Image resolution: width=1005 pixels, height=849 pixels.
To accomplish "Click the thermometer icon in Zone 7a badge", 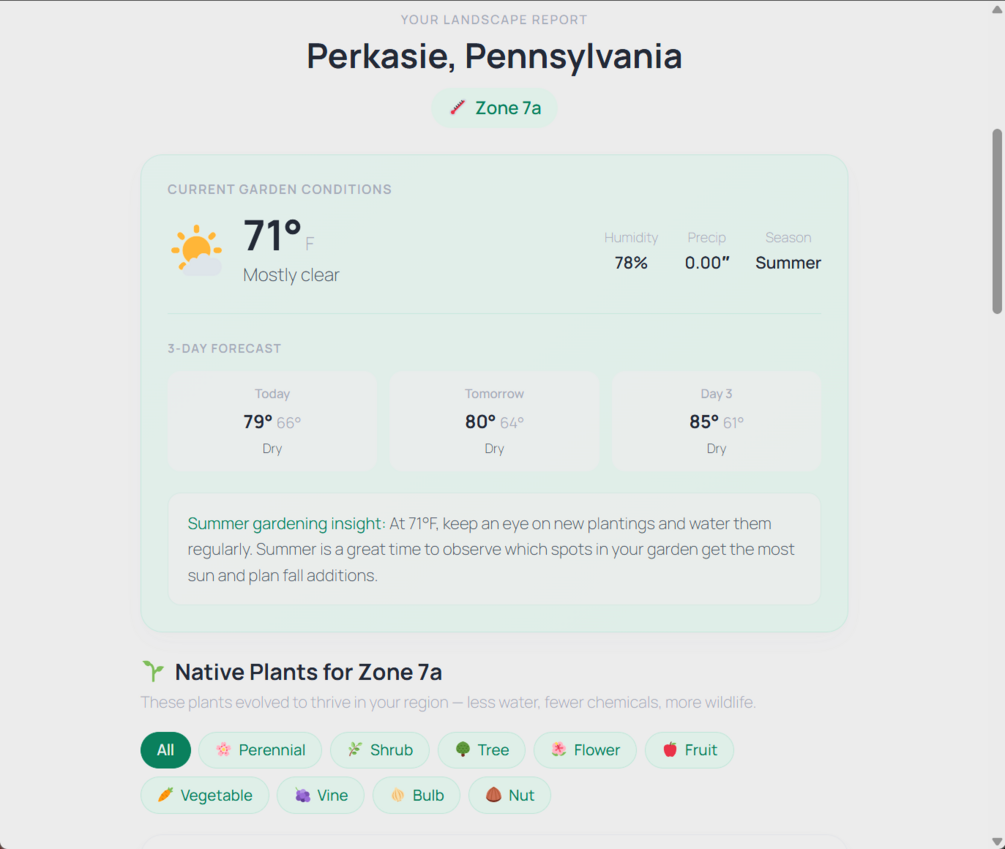I will (x=457, y=108).
